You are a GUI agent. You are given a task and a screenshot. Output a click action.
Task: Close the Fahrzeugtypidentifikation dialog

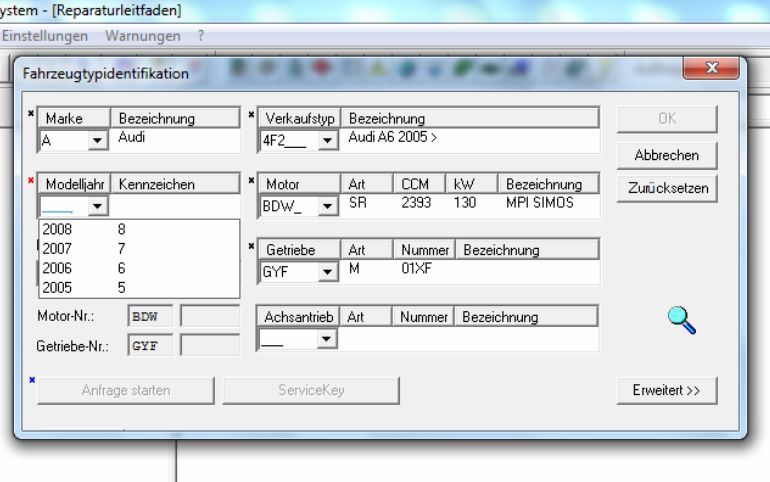[x=711, y=68]
